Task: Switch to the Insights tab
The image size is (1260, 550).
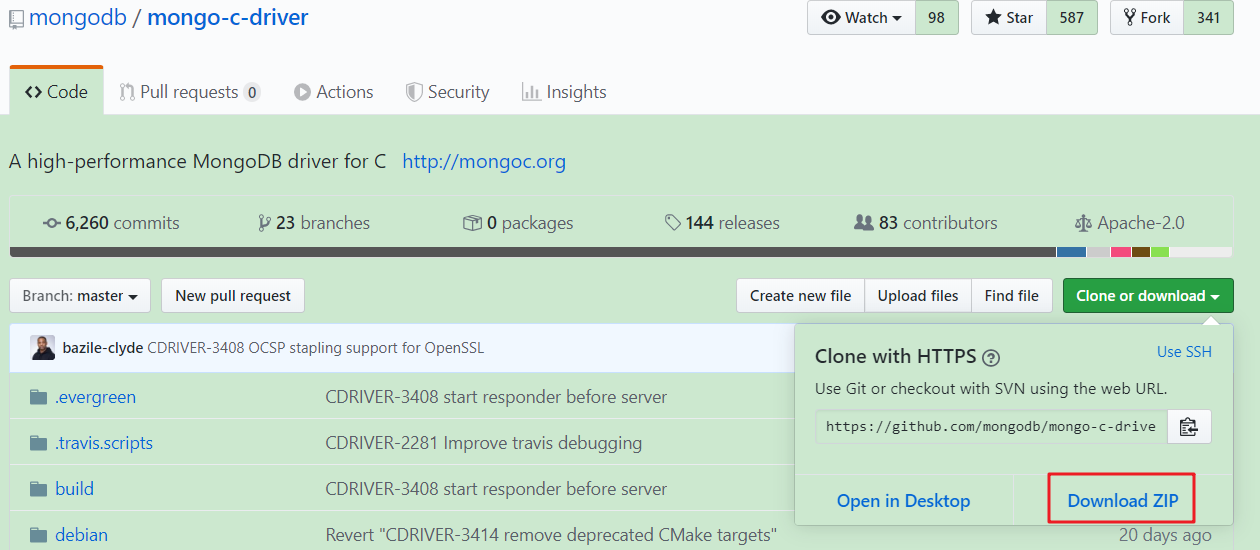Action: tap(564, 92)
